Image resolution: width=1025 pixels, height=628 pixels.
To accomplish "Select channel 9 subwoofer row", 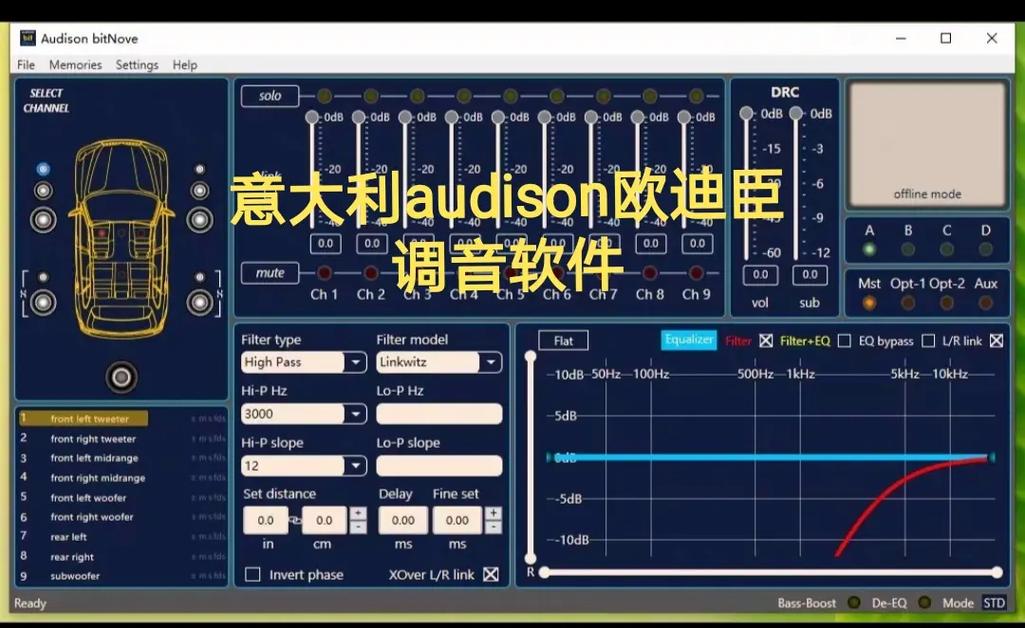I will tap(122, 576).
